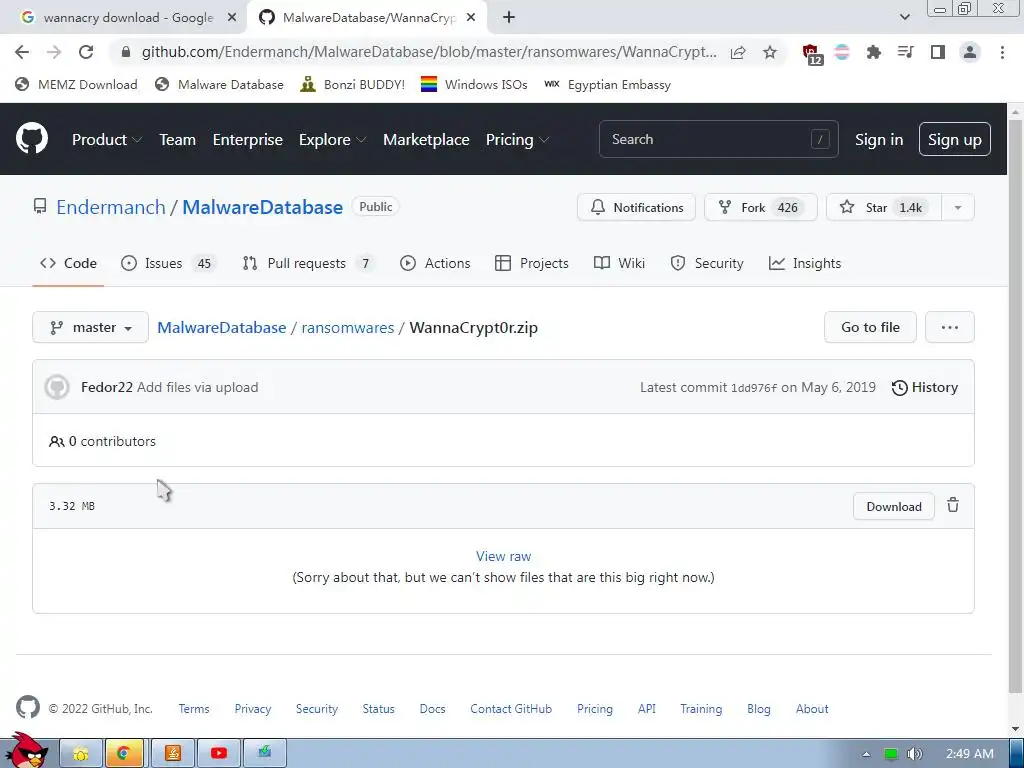Image resolution: width=1024 pixels, height=768 pixels.
Task: Open the Issues tab
Action: (x=168, y=263)
